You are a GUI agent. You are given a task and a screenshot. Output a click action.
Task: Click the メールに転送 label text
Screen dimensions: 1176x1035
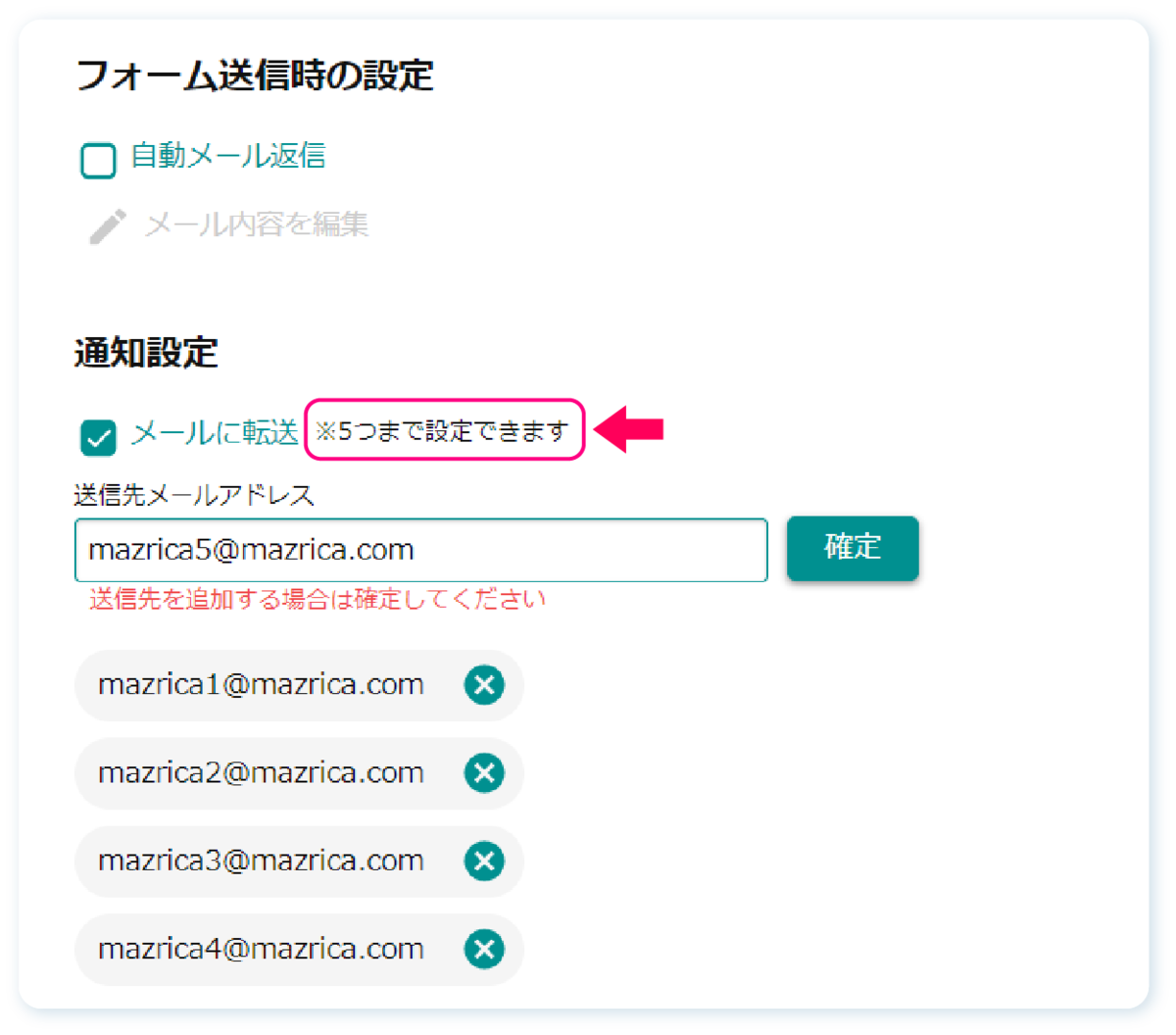pyautogui.click(x=215, y=432)
